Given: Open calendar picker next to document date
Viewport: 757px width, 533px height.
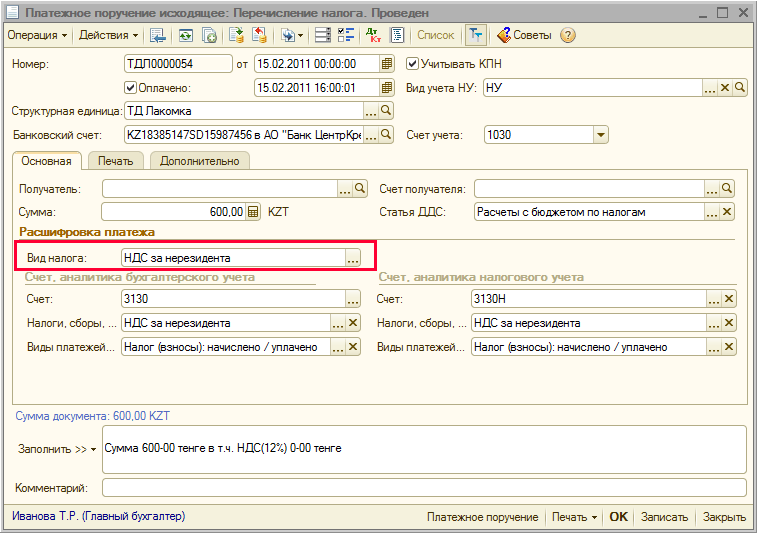Looking at the screenshot, I should pos(387,64).
